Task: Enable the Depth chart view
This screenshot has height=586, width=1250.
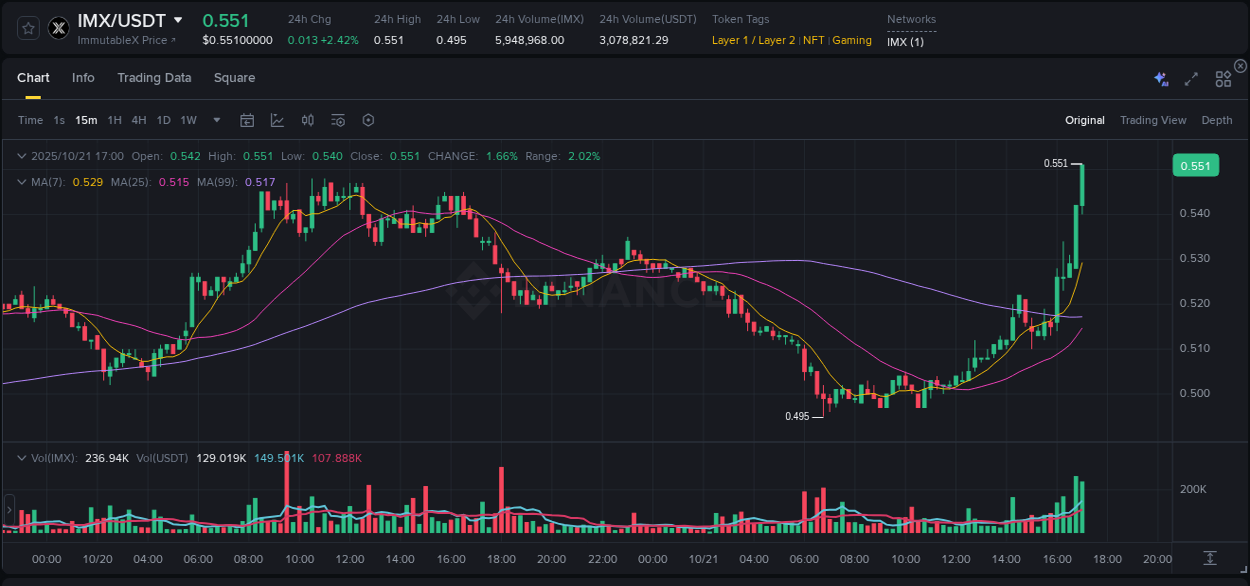Action: point(1216,120)
